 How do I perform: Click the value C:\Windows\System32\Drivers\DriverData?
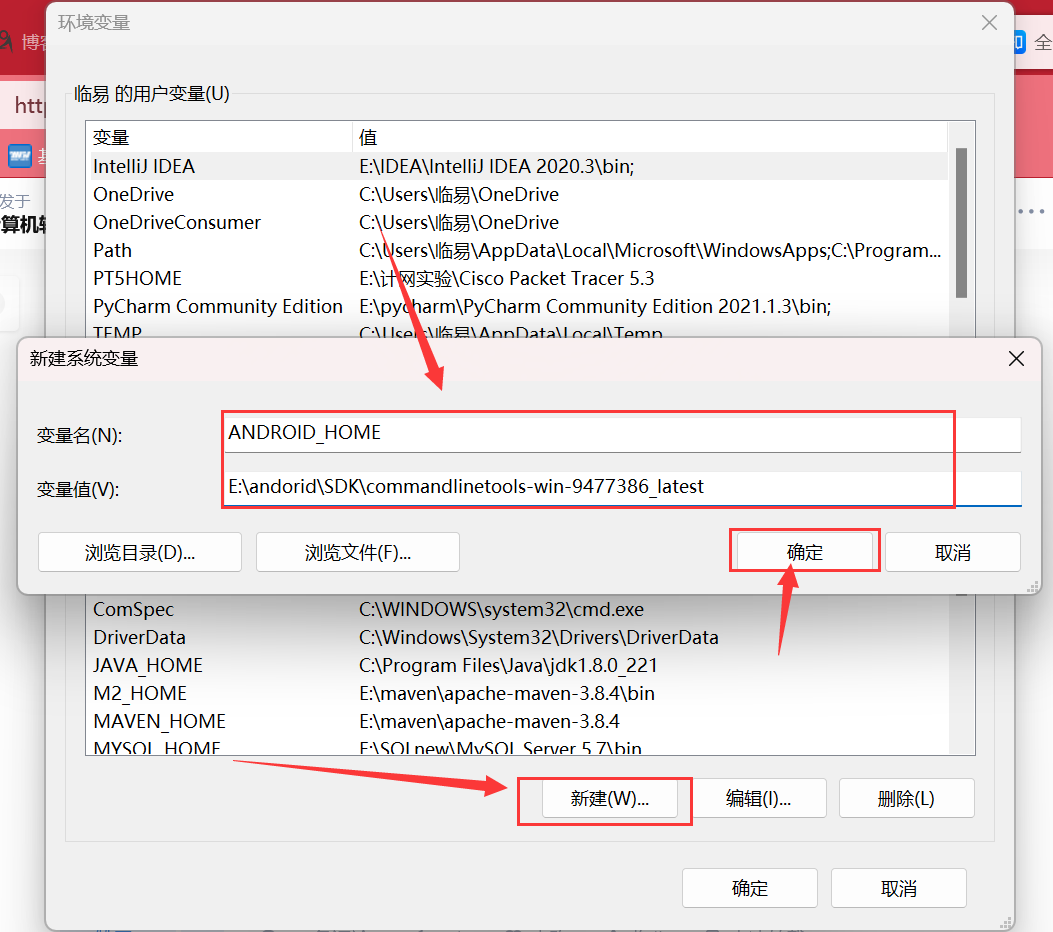[539, 637]
